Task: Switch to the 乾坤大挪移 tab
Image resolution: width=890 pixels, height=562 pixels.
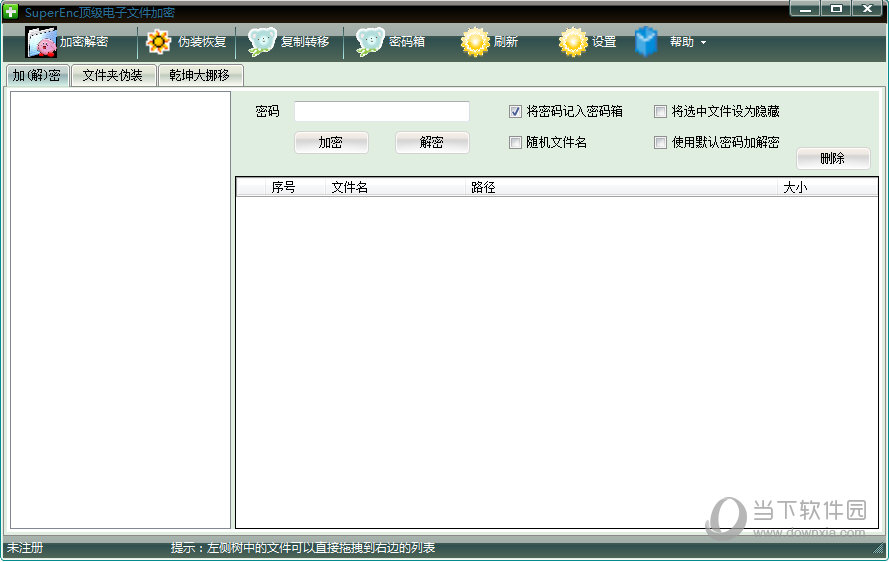Action: (x=199, y=76)
